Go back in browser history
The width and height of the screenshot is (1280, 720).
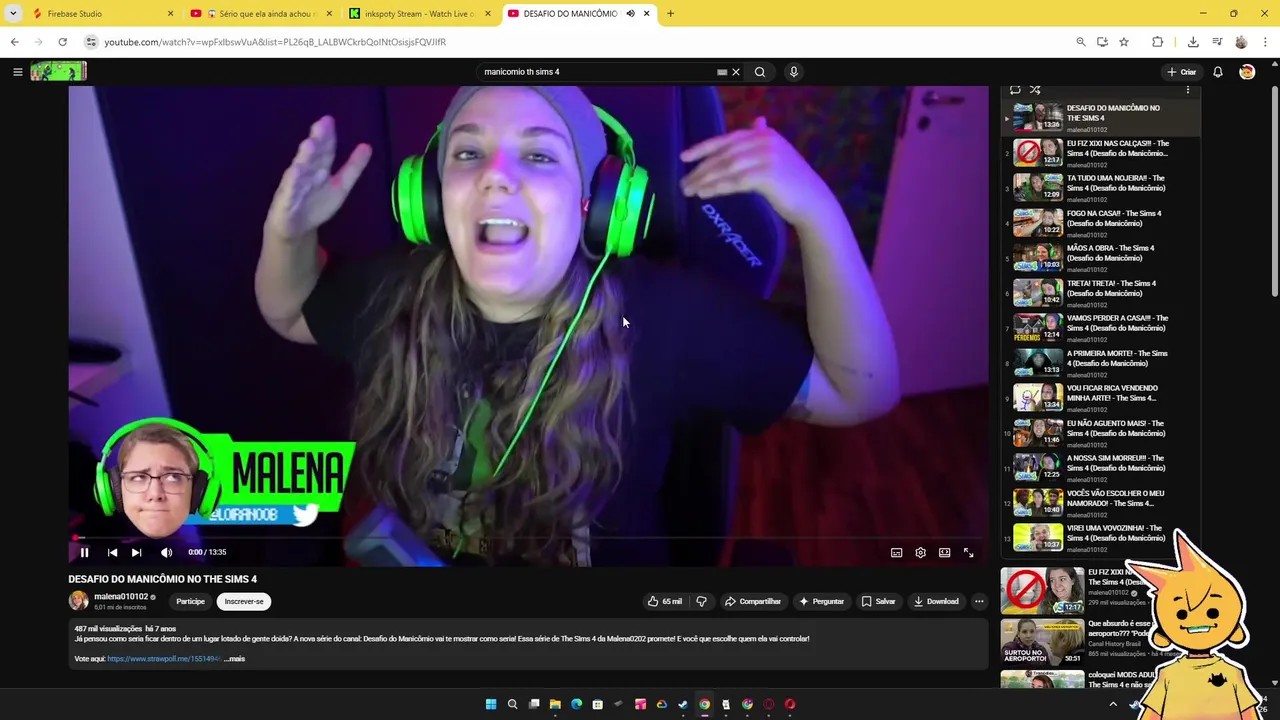pos(14,42)
